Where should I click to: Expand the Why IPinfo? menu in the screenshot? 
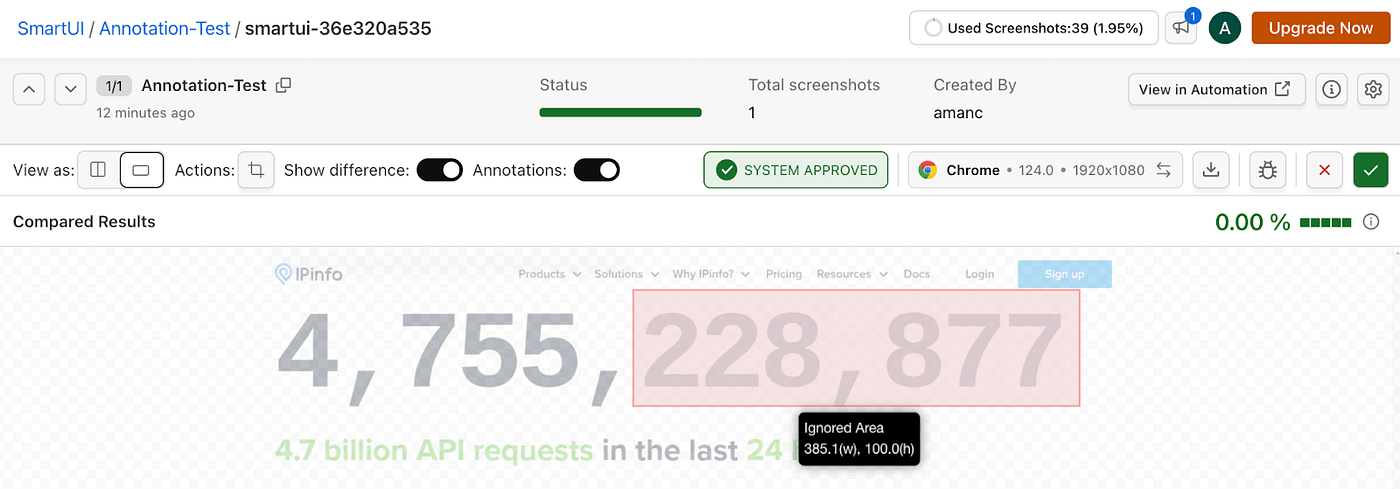tap(712, 274)
